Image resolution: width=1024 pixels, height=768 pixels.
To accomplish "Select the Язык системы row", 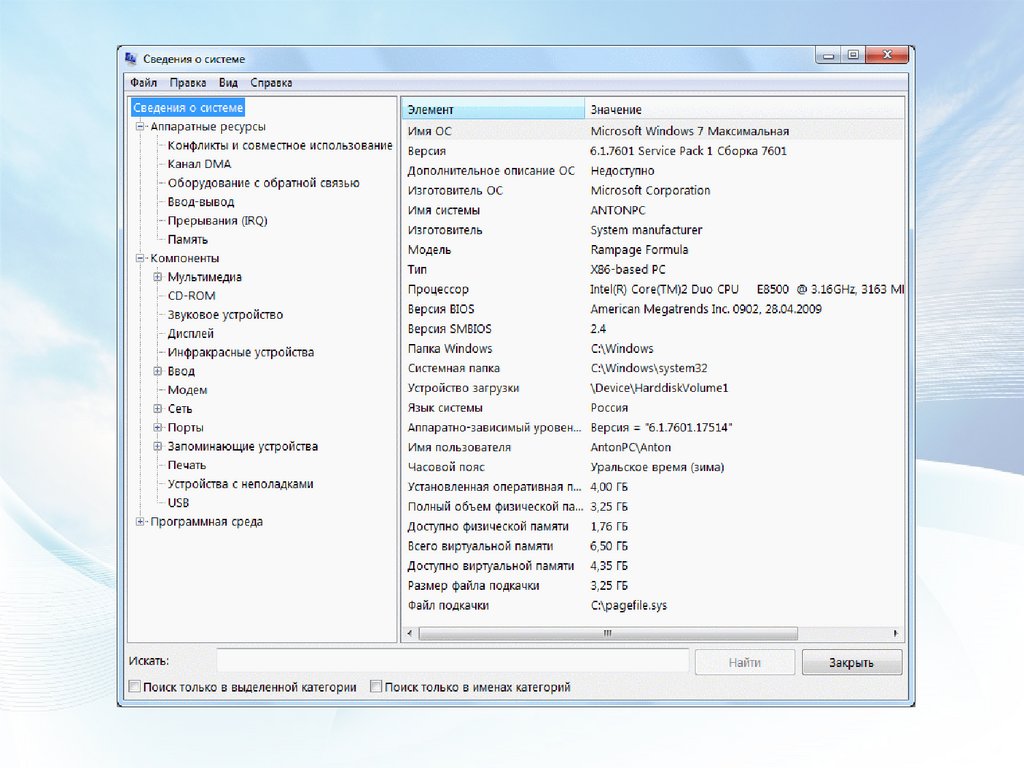I will [653, 408].
